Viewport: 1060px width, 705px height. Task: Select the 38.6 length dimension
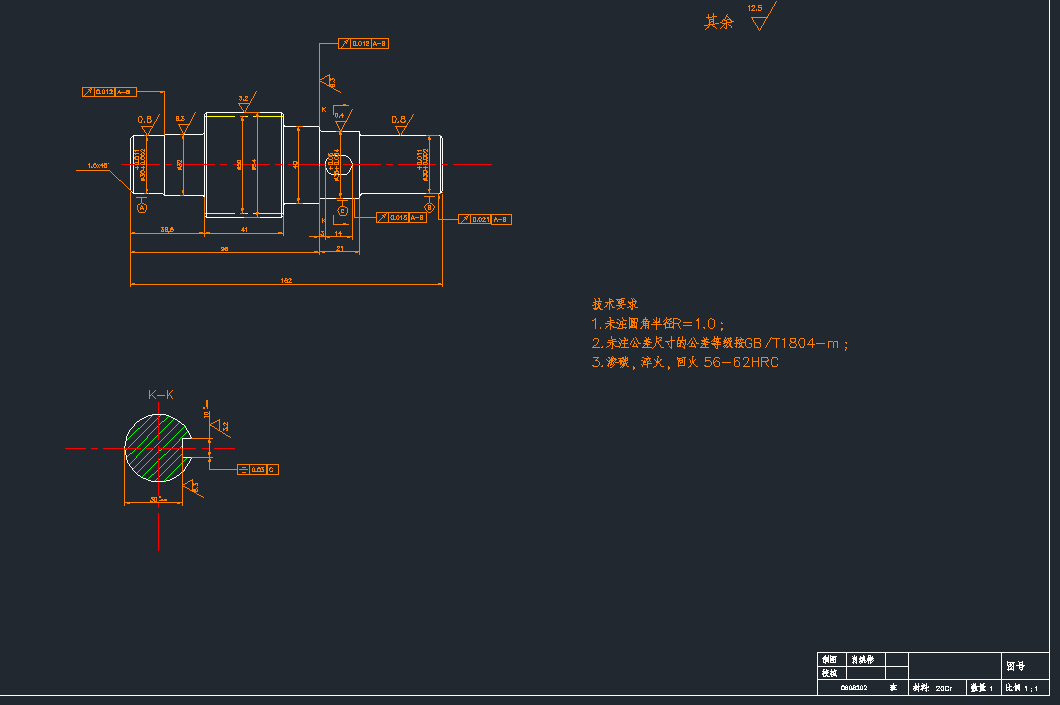click(167, 230)
